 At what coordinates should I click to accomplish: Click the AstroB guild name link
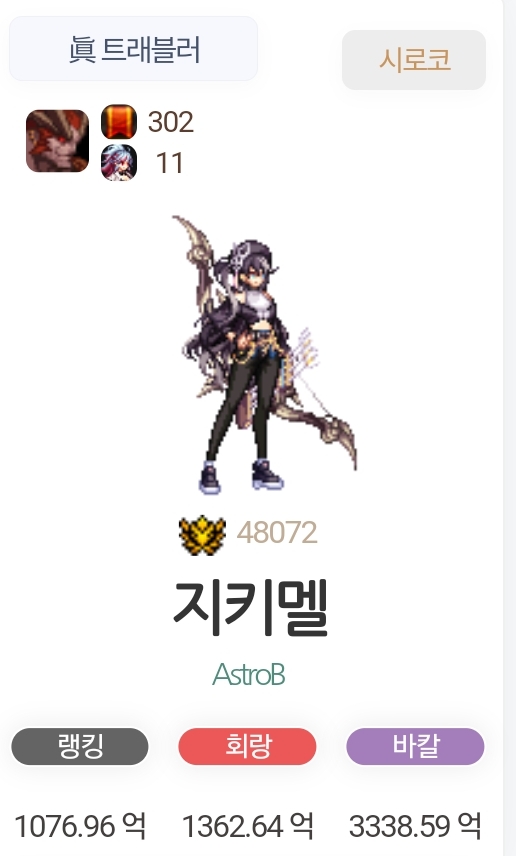pyautogui.click(x=249, y=675)
